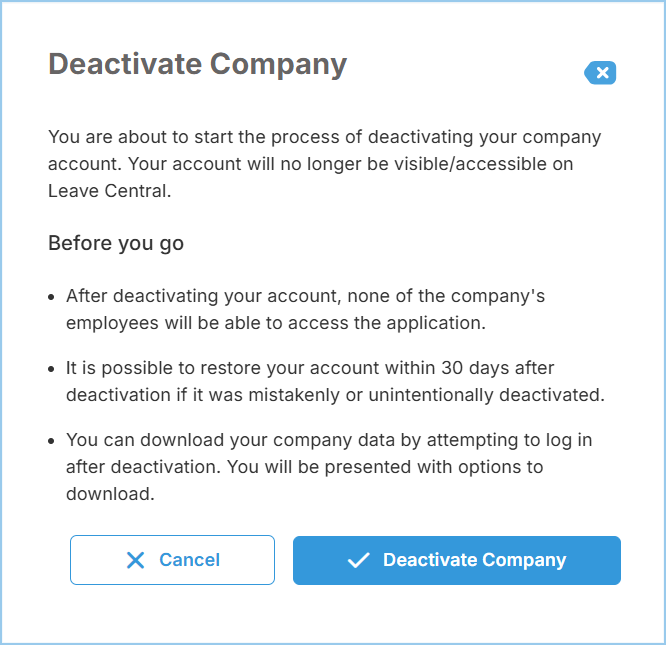
Task: Click the first bullet point marker
Action: [x=52, y=297]
